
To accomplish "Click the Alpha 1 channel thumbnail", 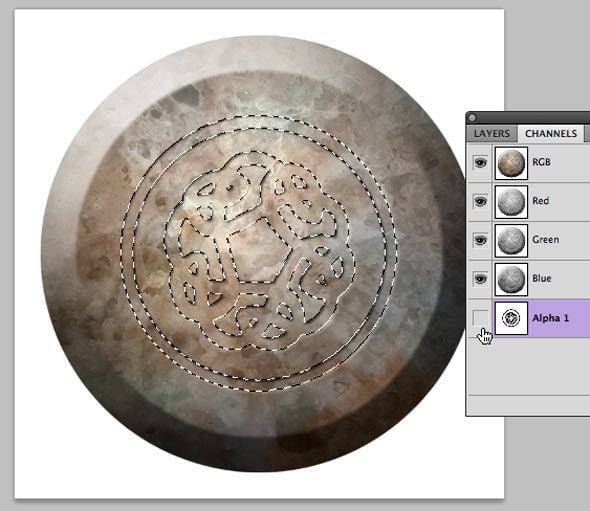I will [x=511, y=318].
